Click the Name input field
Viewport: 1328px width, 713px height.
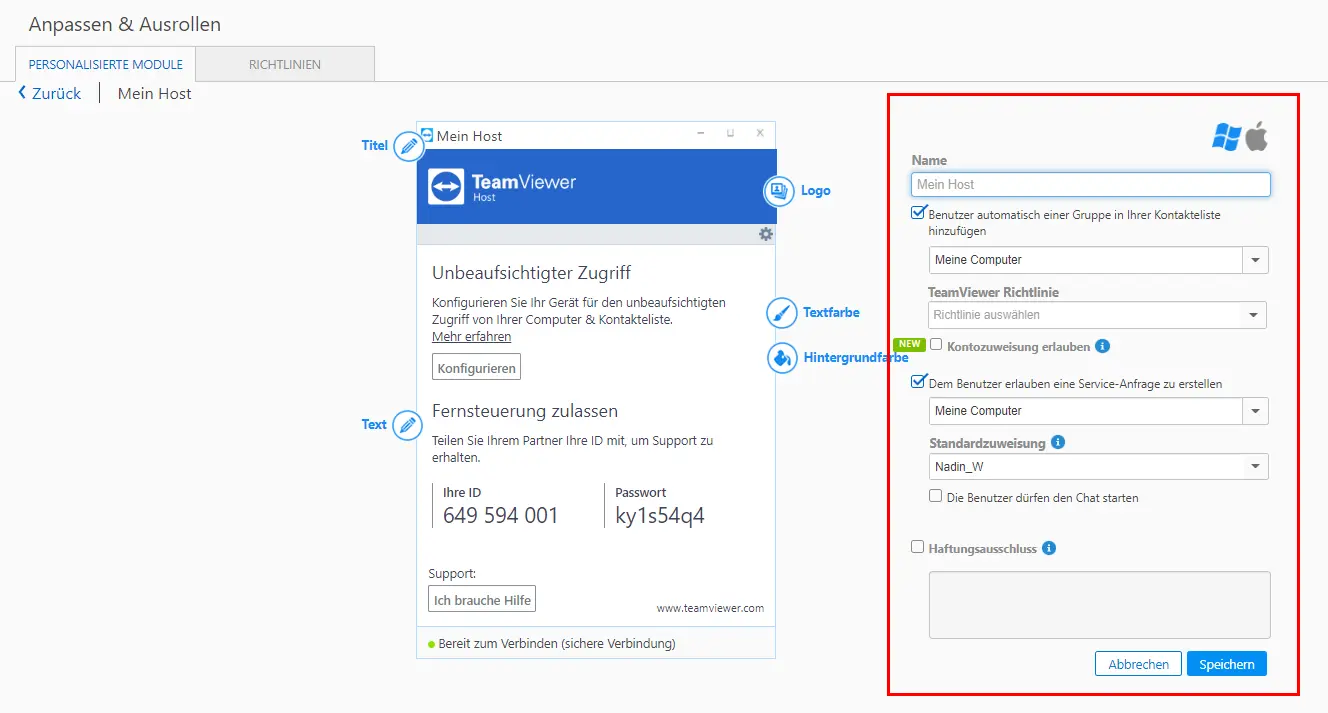point(1091,184)
